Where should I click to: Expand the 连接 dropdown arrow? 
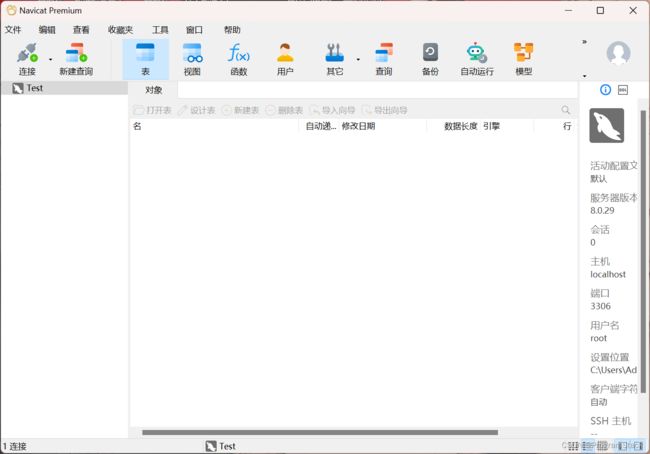point(51,60)
